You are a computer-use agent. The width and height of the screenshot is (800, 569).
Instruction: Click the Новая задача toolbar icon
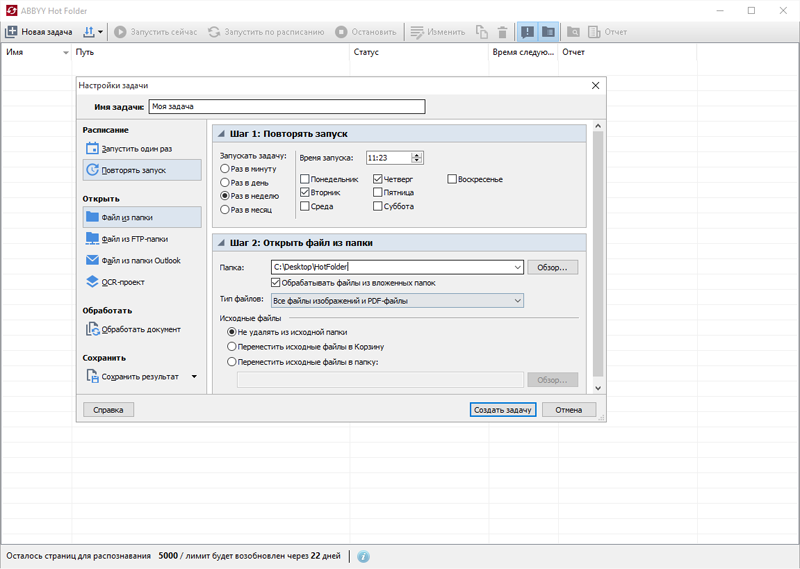coord(11,32)
